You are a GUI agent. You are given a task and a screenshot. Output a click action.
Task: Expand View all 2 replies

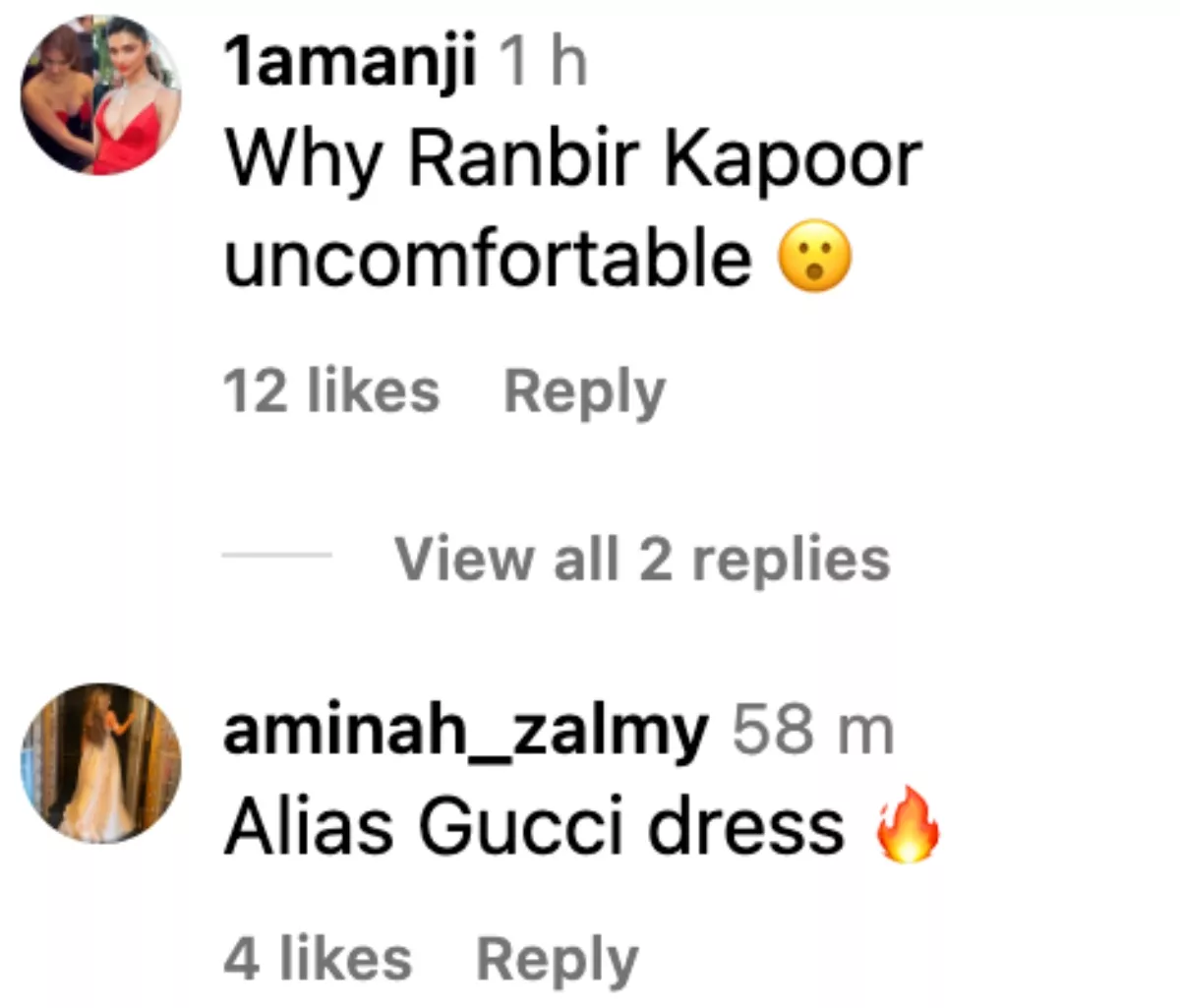(x=643, y=560)
